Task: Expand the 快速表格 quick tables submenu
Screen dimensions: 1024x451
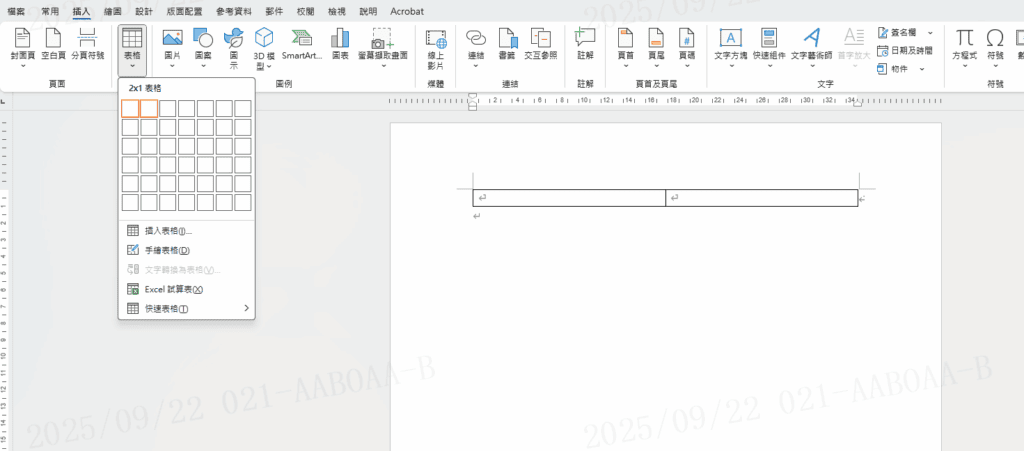Action: coord(187,309)
